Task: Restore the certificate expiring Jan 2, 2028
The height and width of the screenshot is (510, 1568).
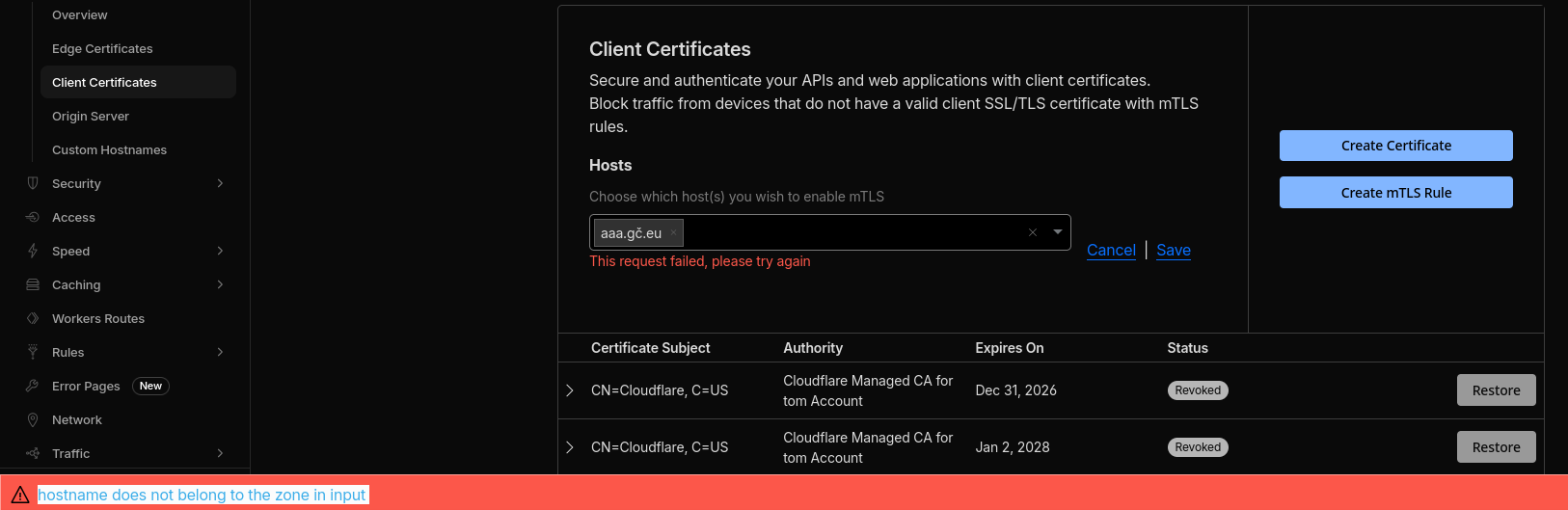Action: [1496, 447]
